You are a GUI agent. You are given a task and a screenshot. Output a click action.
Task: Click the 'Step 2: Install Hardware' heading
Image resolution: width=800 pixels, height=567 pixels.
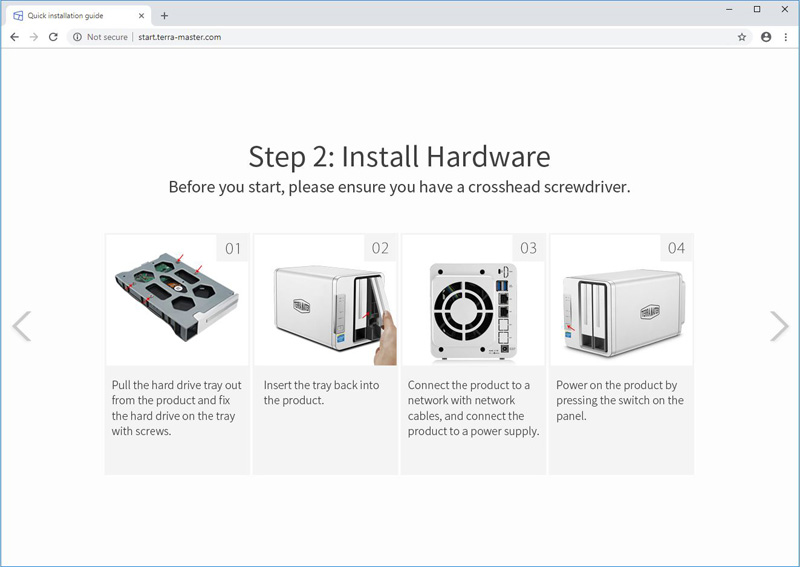[399, 156]
